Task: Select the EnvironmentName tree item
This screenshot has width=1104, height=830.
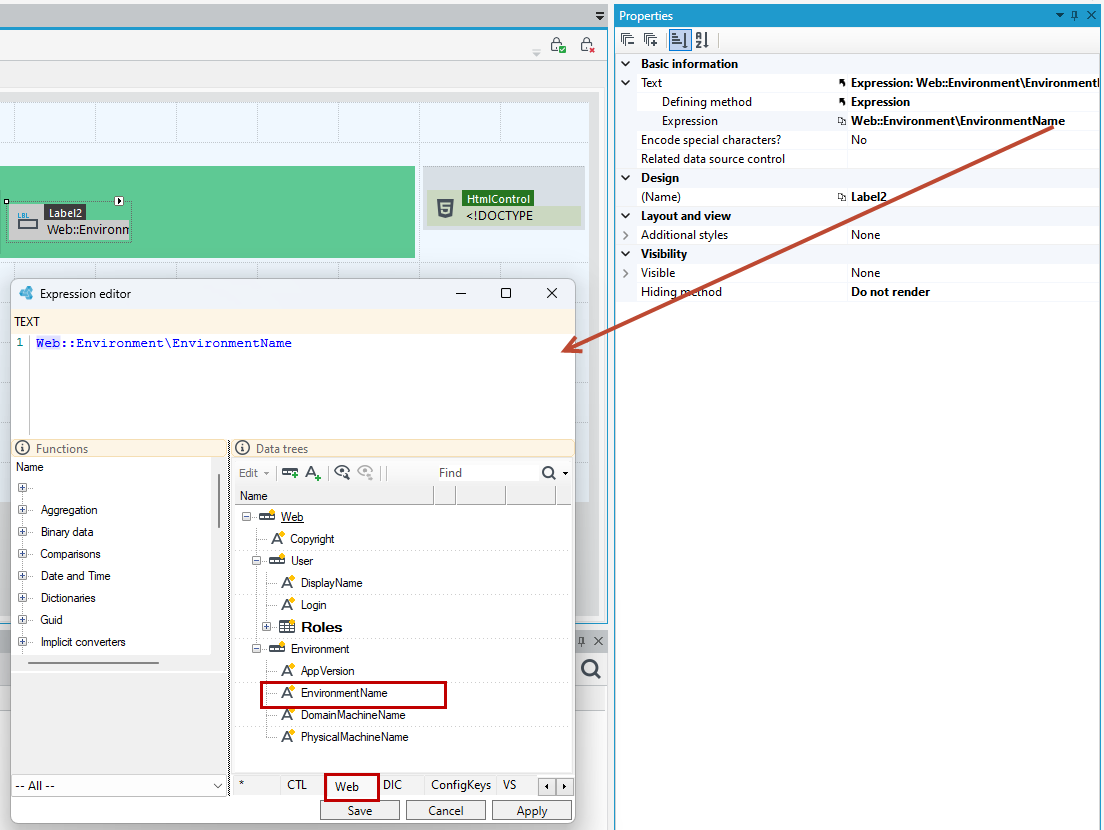Action: coord(344,693)
